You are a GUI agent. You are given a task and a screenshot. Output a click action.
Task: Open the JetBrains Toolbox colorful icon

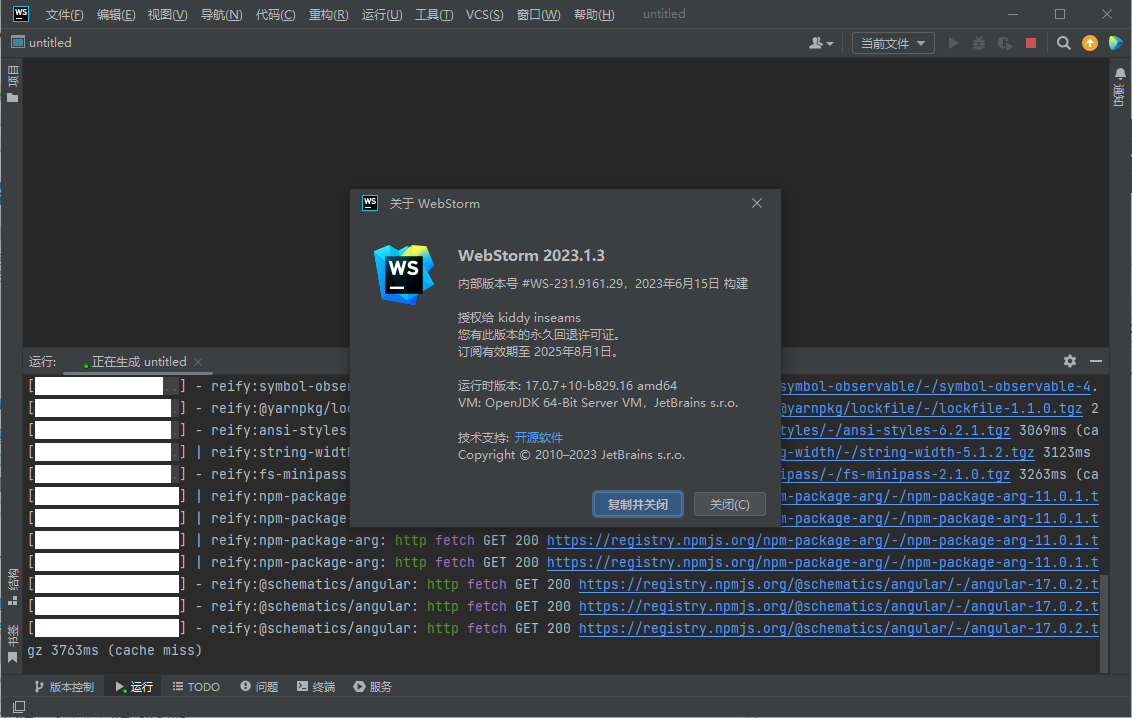[x=1115, y=43]
